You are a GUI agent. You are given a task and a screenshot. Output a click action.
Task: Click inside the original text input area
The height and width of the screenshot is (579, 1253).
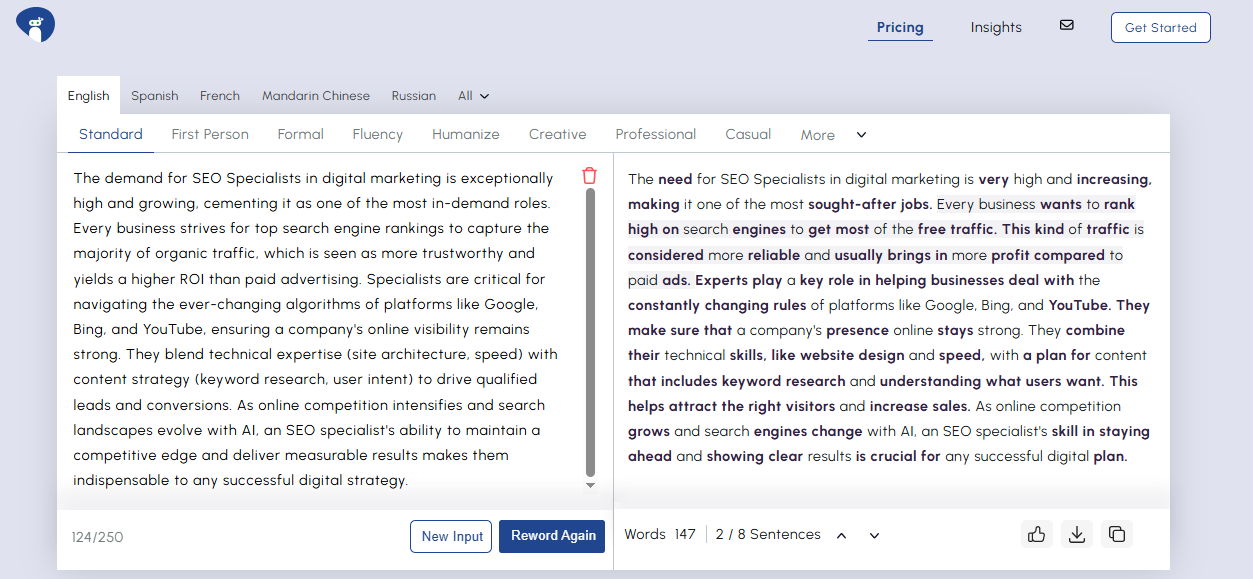(315, 330)
